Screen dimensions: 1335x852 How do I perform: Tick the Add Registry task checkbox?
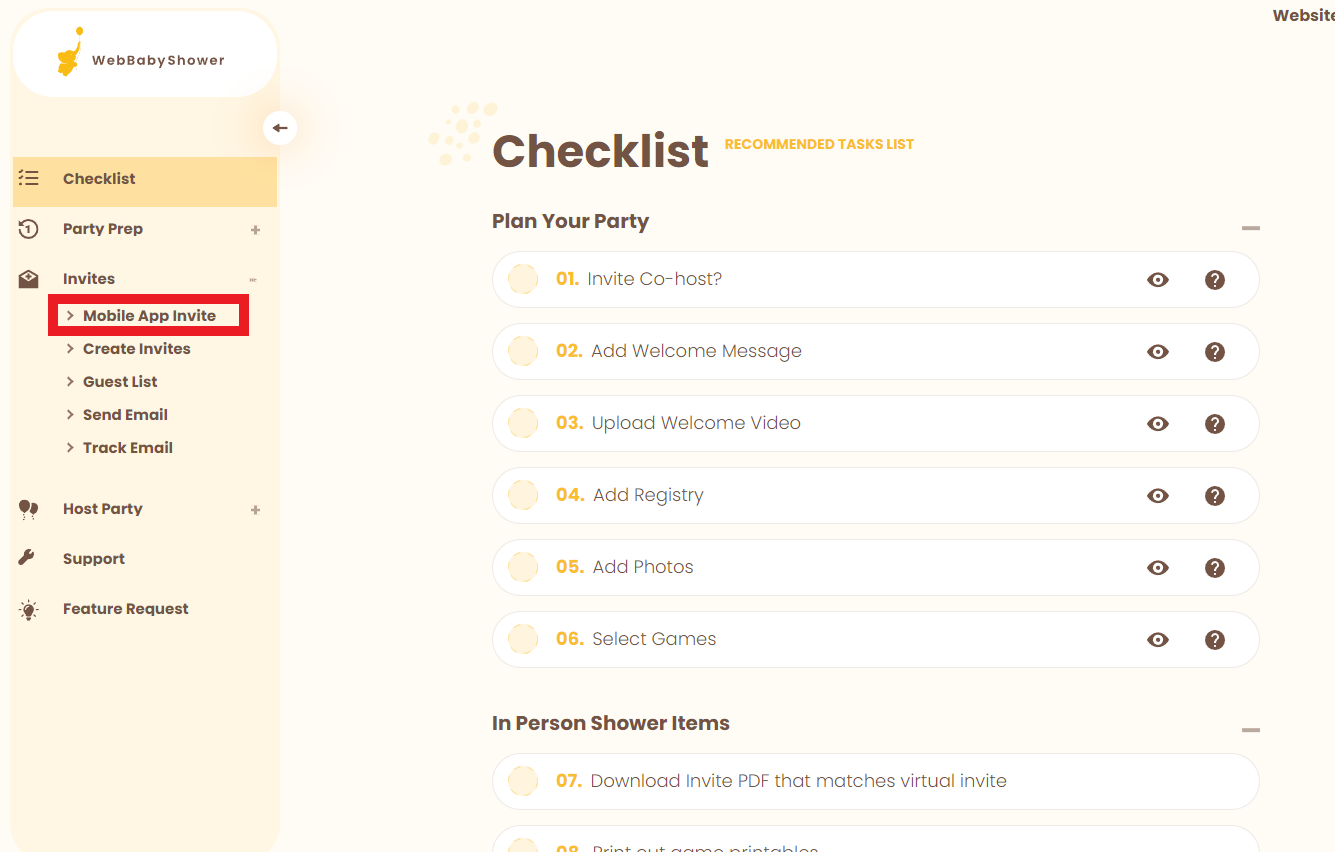(x=523, y=495)
